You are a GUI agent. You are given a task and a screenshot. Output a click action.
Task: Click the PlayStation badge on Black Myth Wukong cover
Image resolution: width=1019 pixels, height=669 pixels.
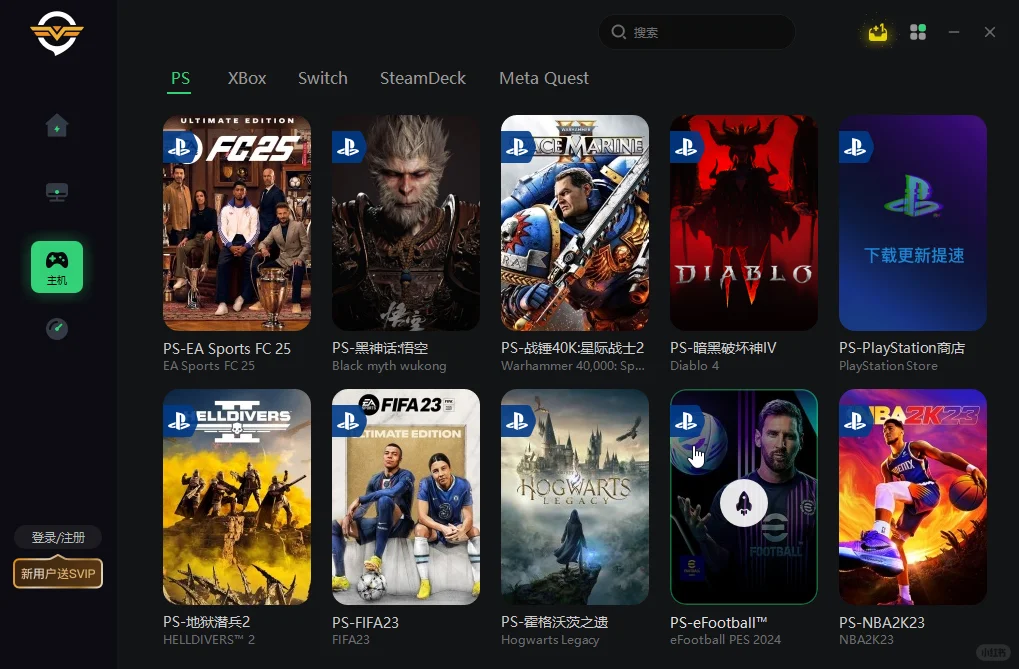pos(348,148)
